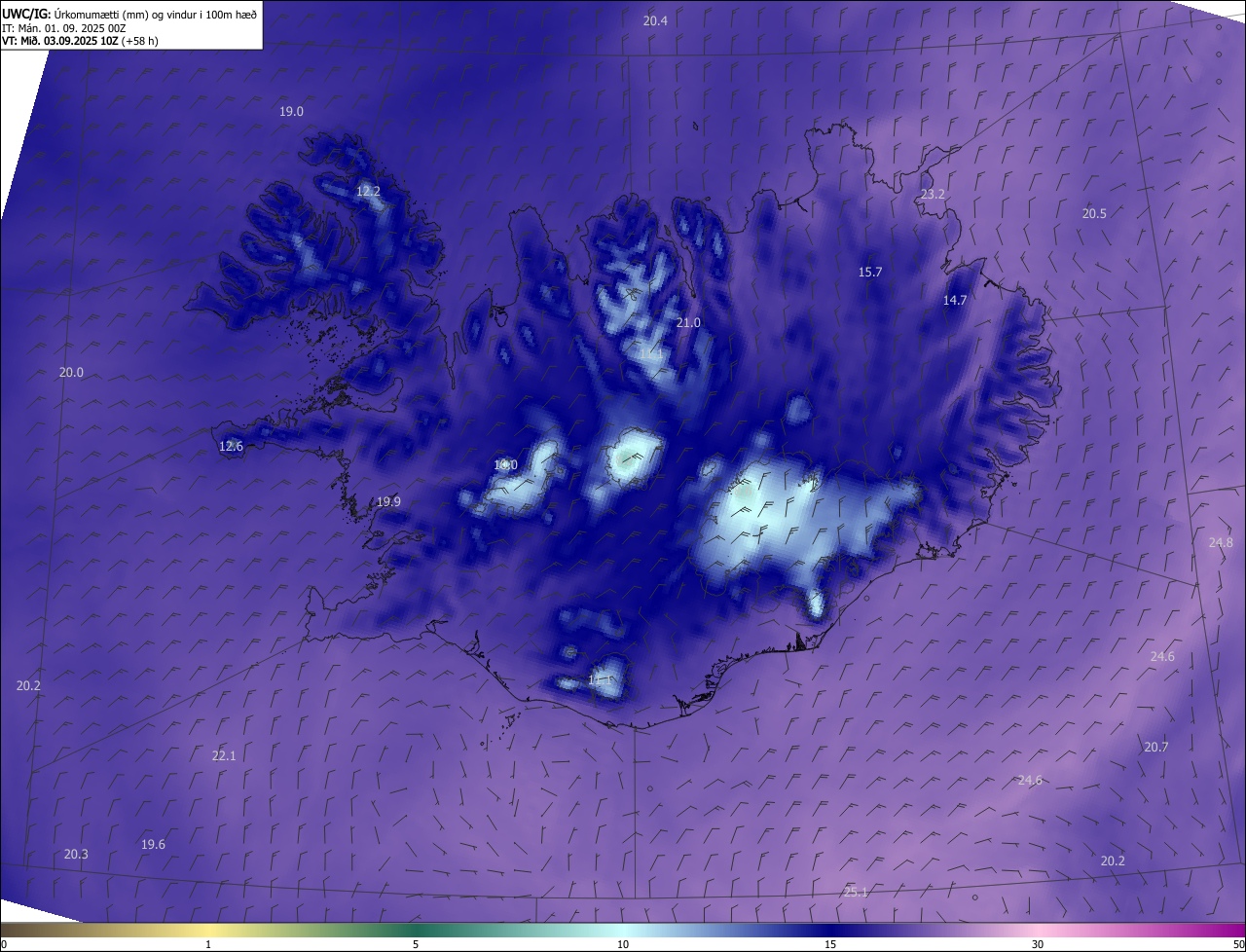Click the 15 label on the colour scale
Image resolution: width=1246 pixels, height=952 pixels.
tap(830, 944)
